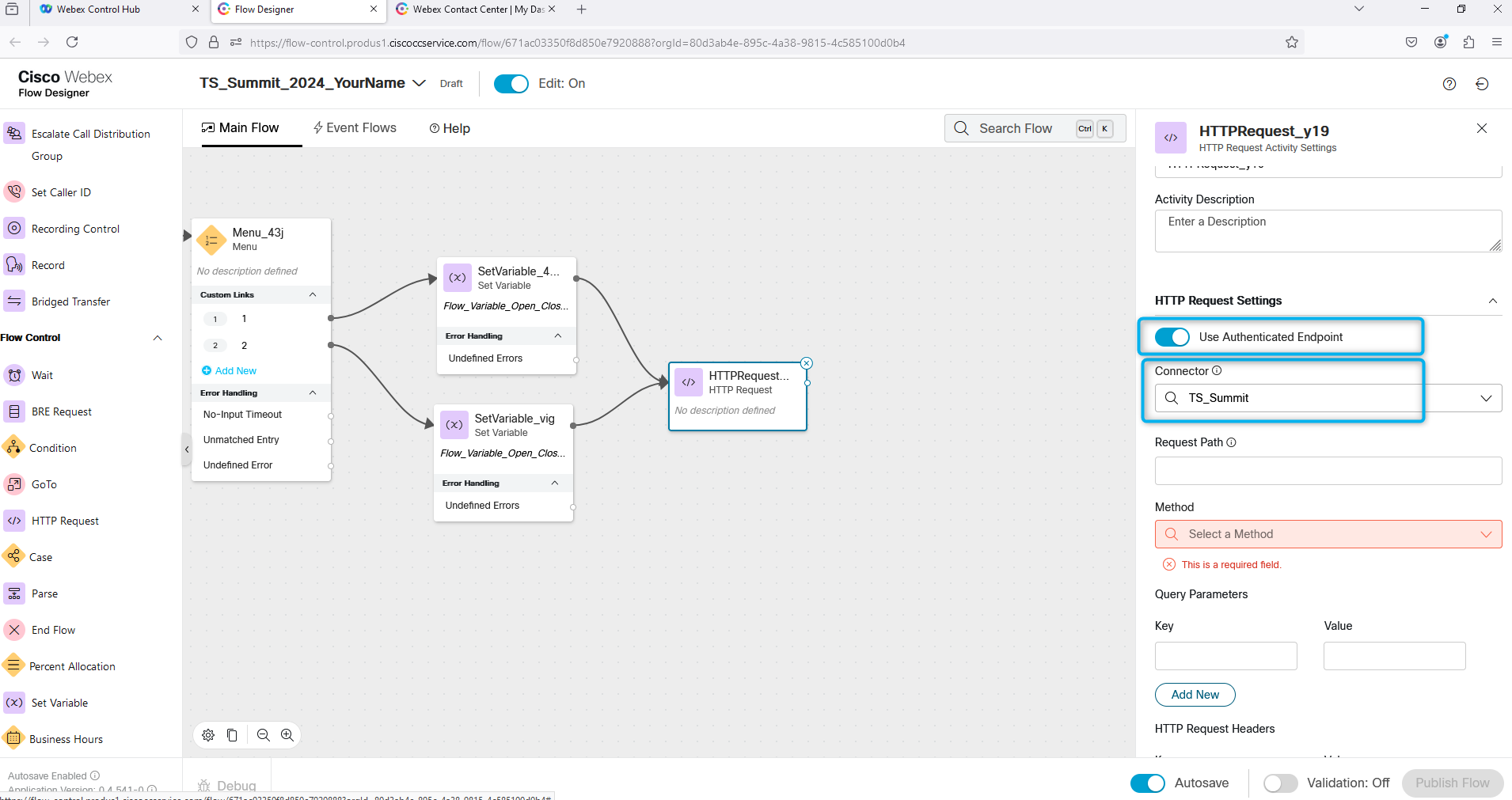The width and height of the screenshot is (1512, 800).
Task: Select the Set Caller ID activity icon
Action: tap(14, 191)
